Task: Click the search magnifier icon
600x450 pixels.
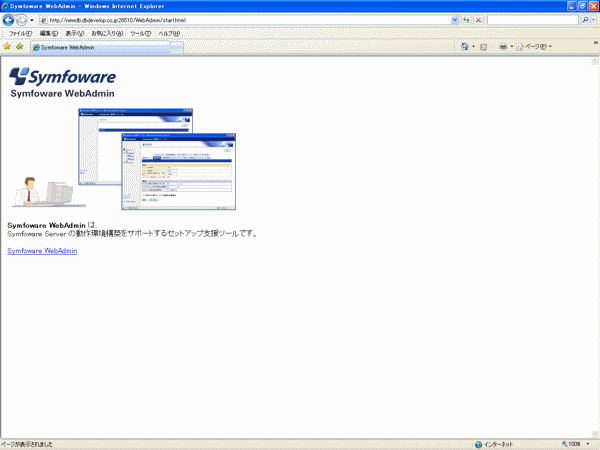Action: pos(583,20)
